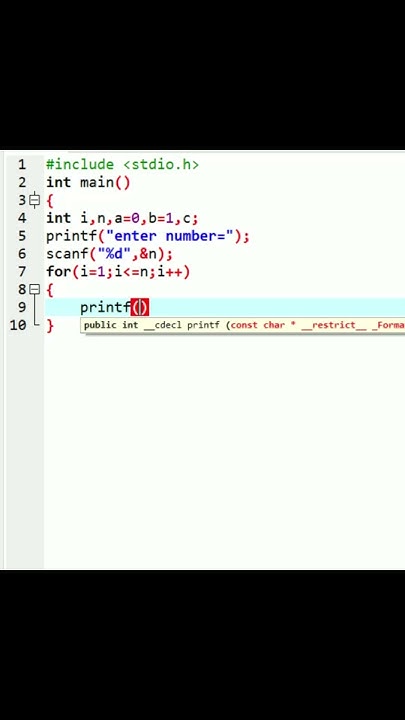Click the 'int main()' line
405x720 pixels.
tap(88, 182)
